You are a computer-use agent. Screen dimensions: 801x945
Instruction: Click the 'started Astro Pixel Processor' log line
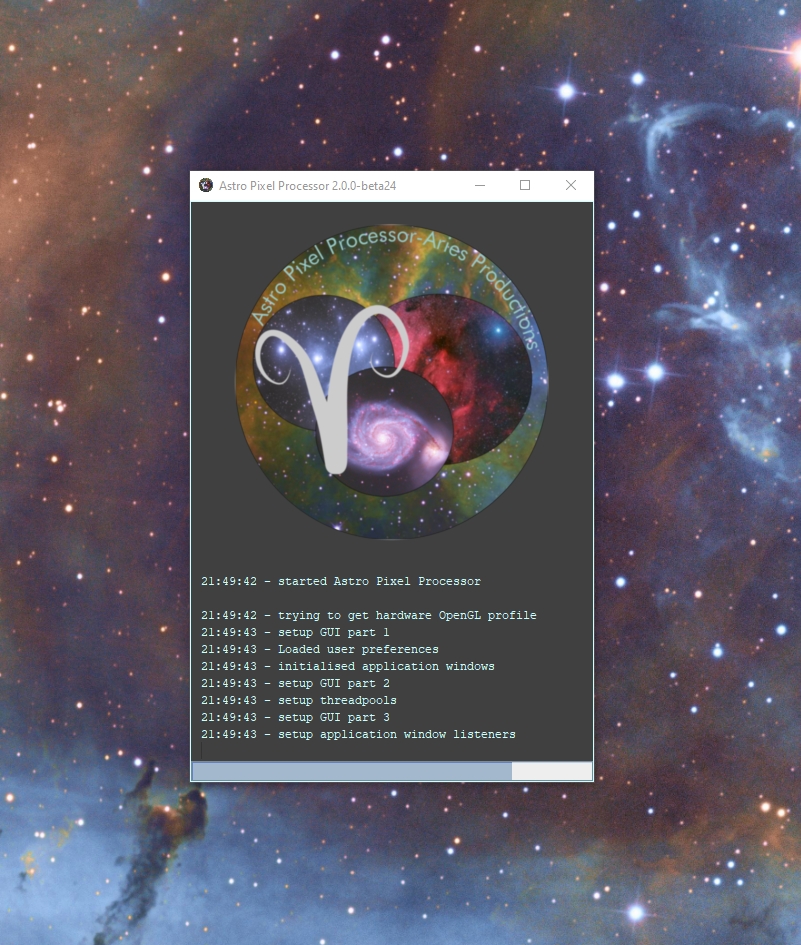tap(340, 581)
